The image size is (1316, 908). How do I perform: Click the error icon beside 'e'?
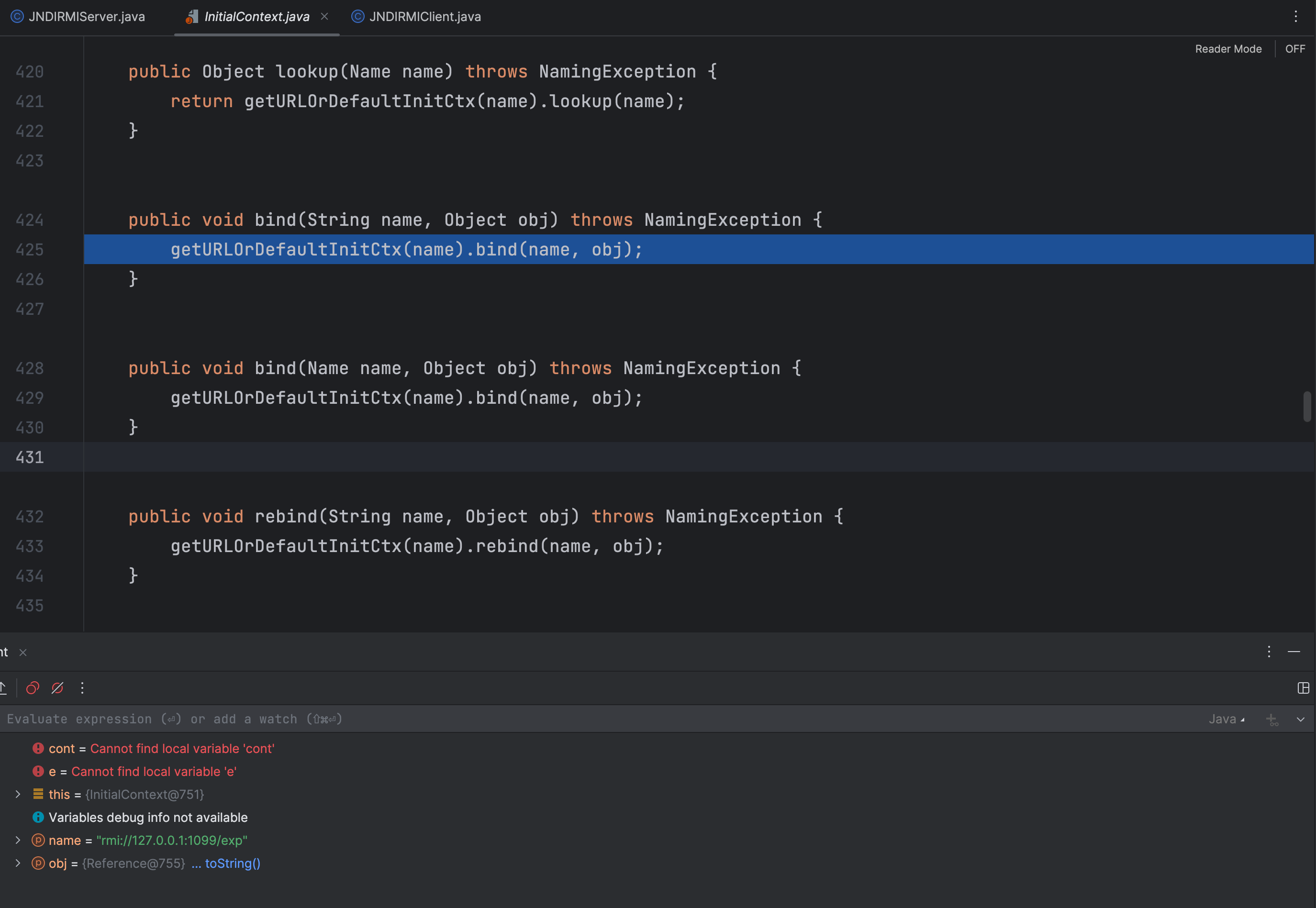pos(38,771)
